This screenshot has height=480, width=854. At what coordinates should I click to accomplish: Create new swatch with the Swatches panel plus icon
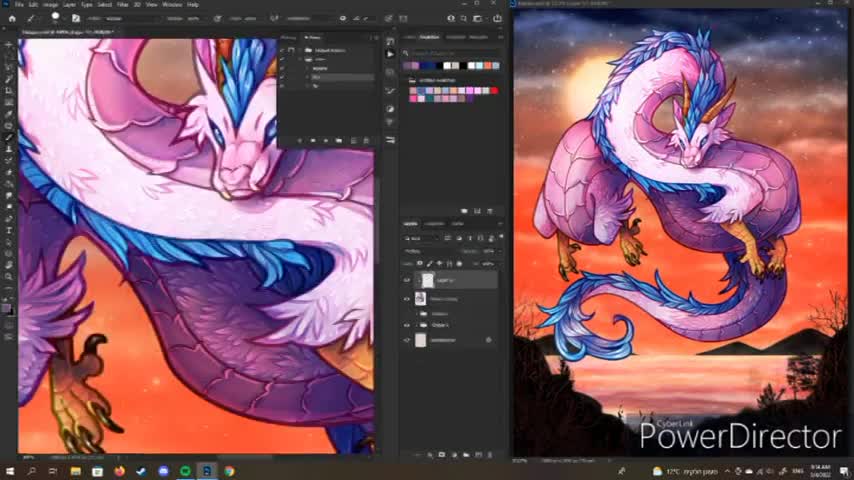[478, 211]
